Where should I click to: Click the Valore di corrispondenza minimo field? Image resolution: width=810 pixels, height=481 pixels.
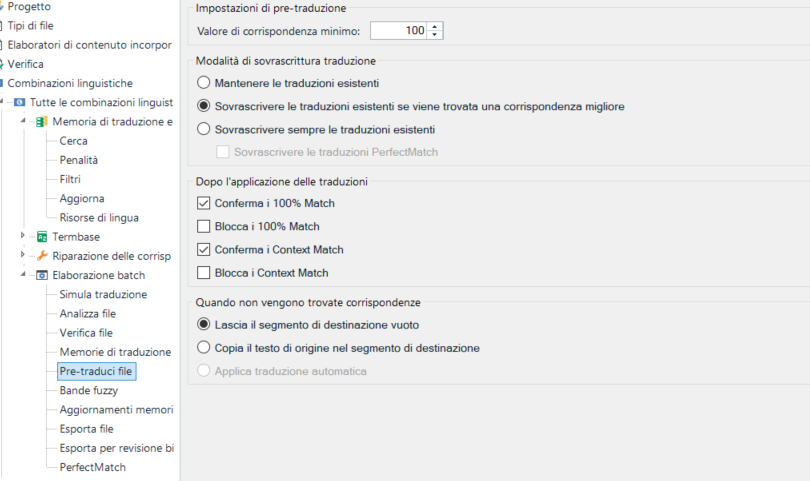click(400, 31)
